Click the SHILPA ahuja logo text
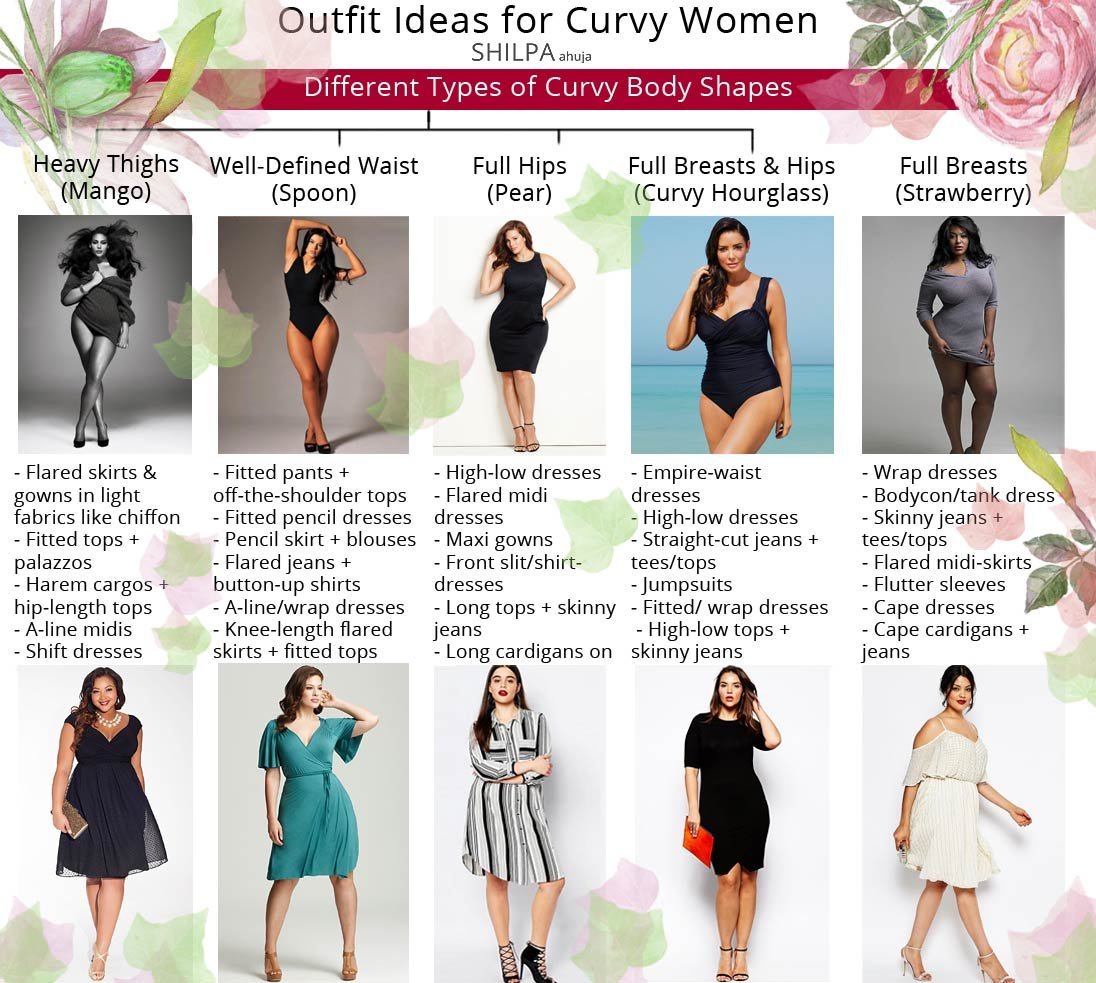The width and height of the screenshot is (1096, 983). coord(531,53)
